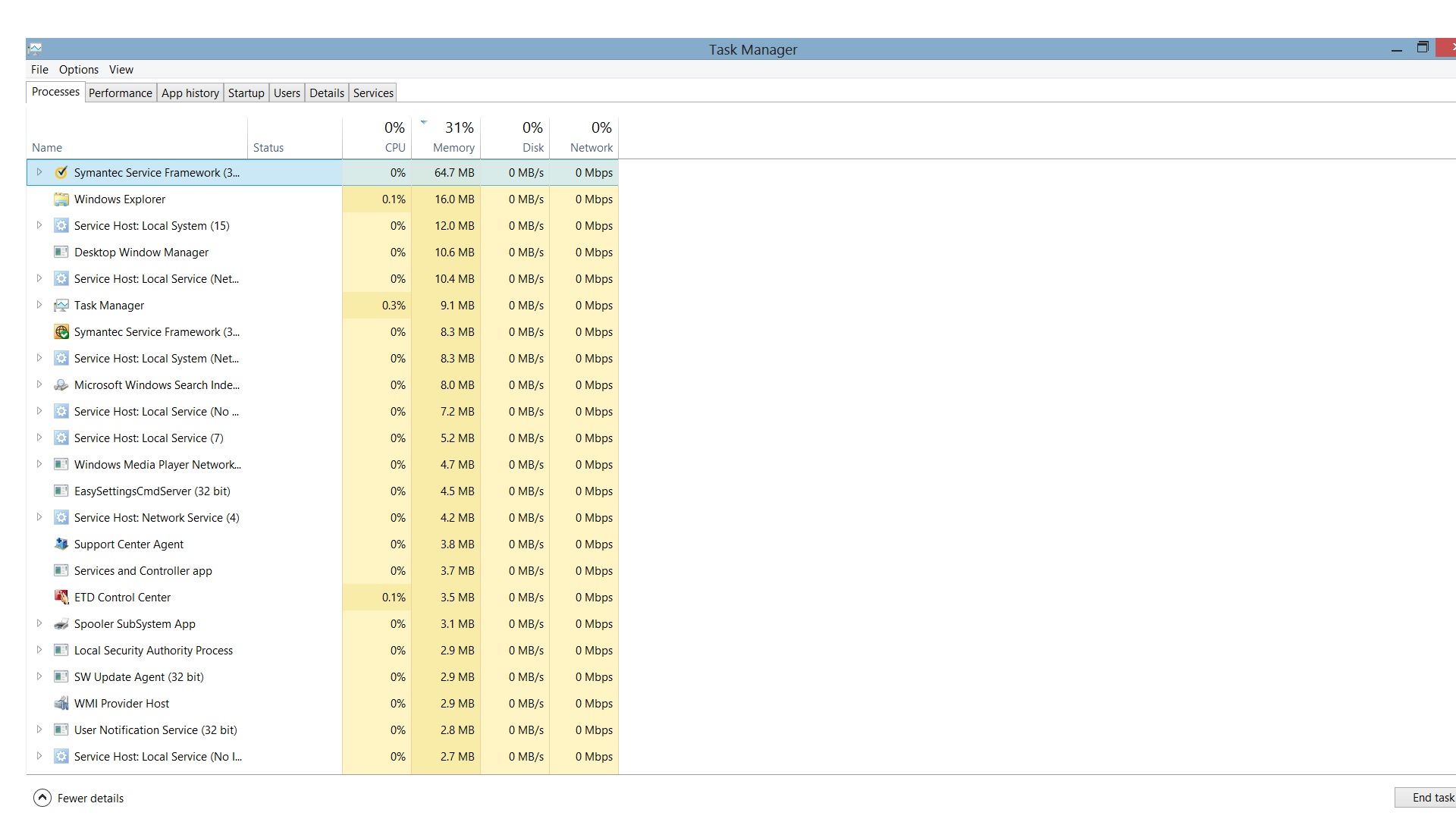The image size is (1456, 819).
Task: Select the ETD Control Center name
Action: pos(122,598)
